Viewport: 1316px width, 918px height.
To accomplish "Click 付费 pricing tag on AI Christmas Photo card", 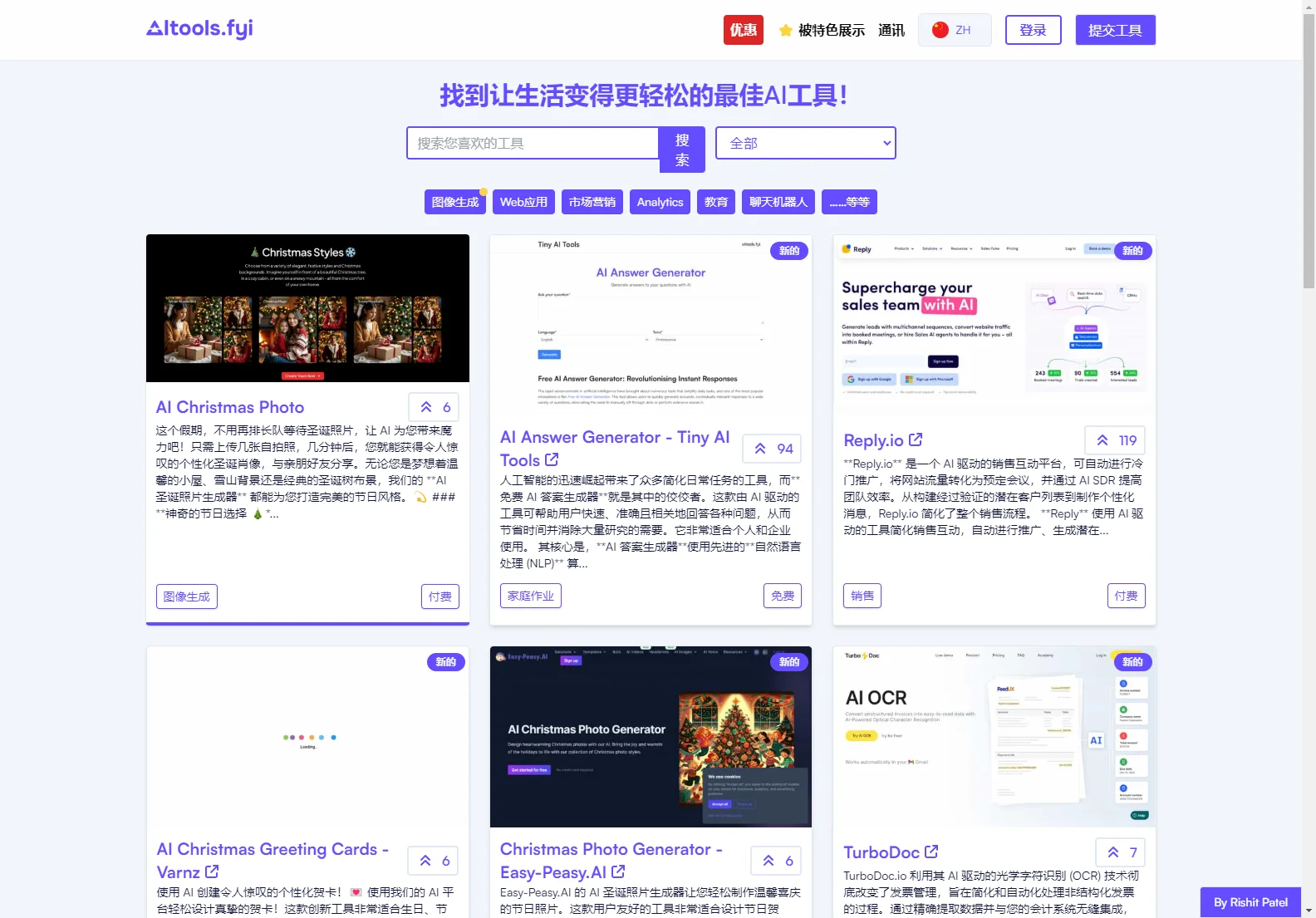I will [x=440, y=596].
